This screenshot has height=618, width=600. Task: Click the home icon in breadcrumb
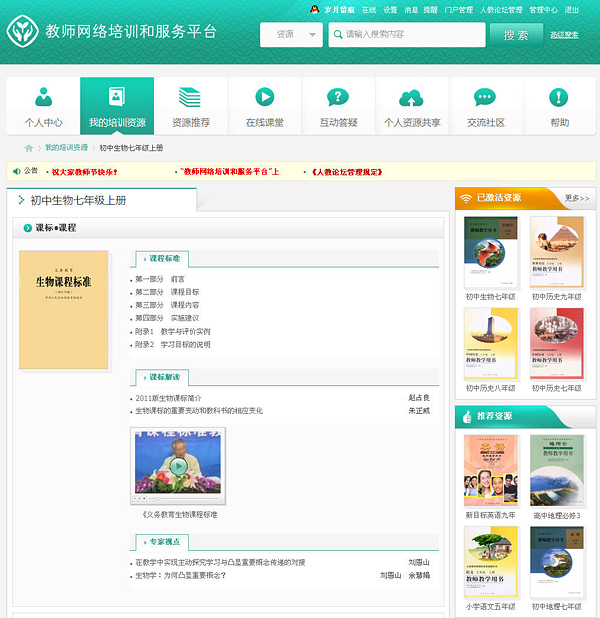coord(29,148)
